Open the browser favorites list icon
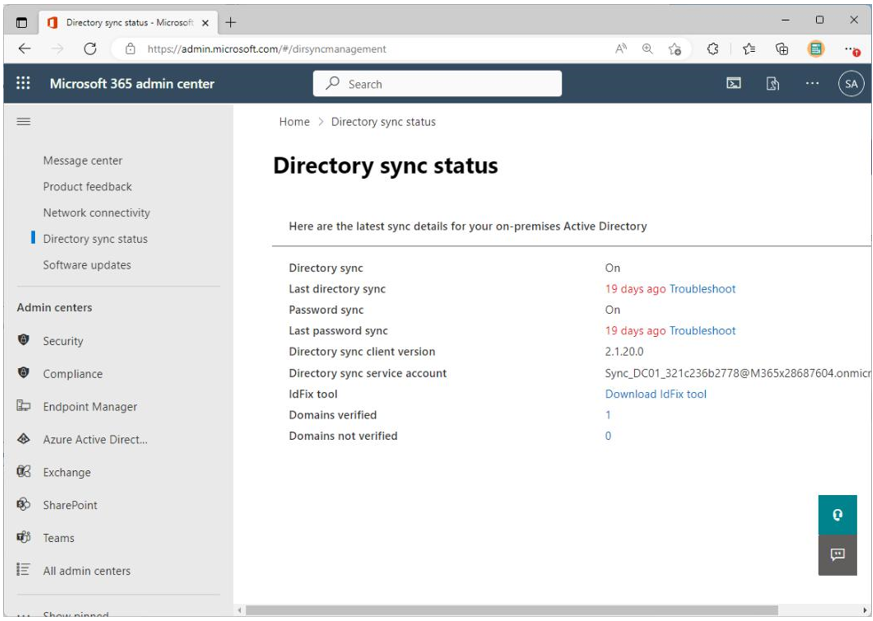Image resolution: width=873 pixels, height=621 pixels. tap(749, 49)
